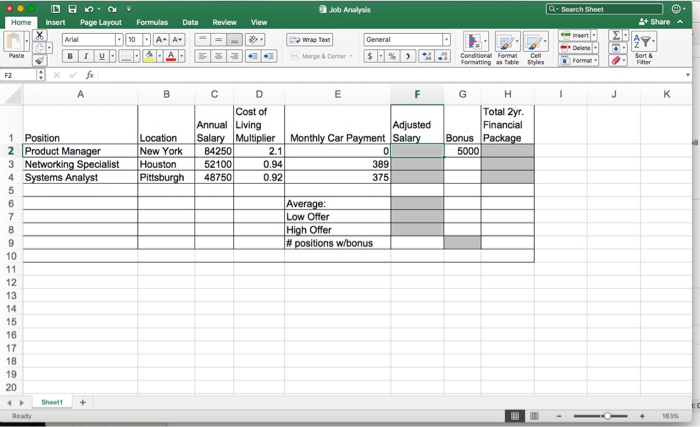Expand the Delete cells dropdown arrow

[596, 48]
